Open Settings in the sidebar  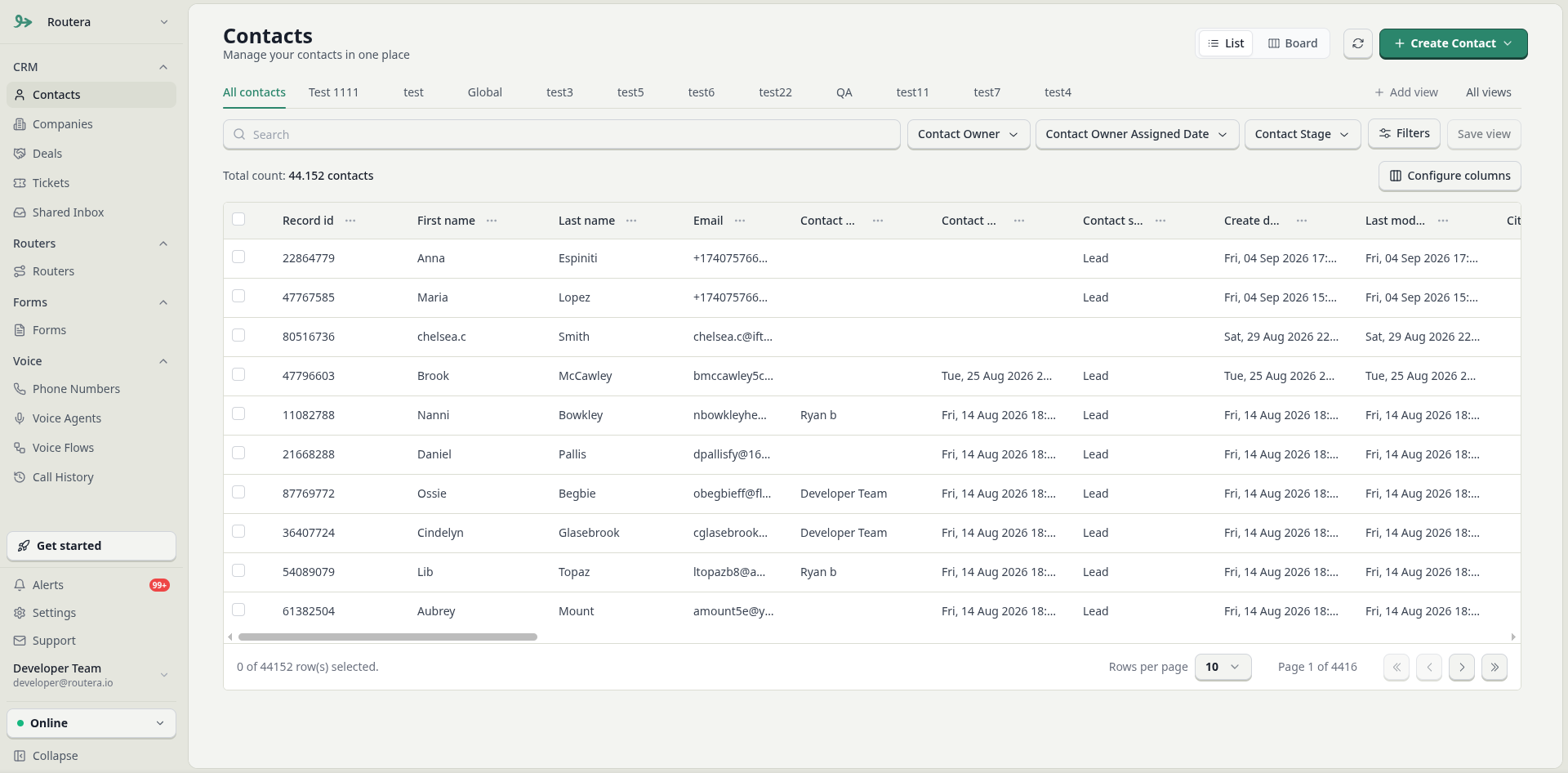[91, 613]
